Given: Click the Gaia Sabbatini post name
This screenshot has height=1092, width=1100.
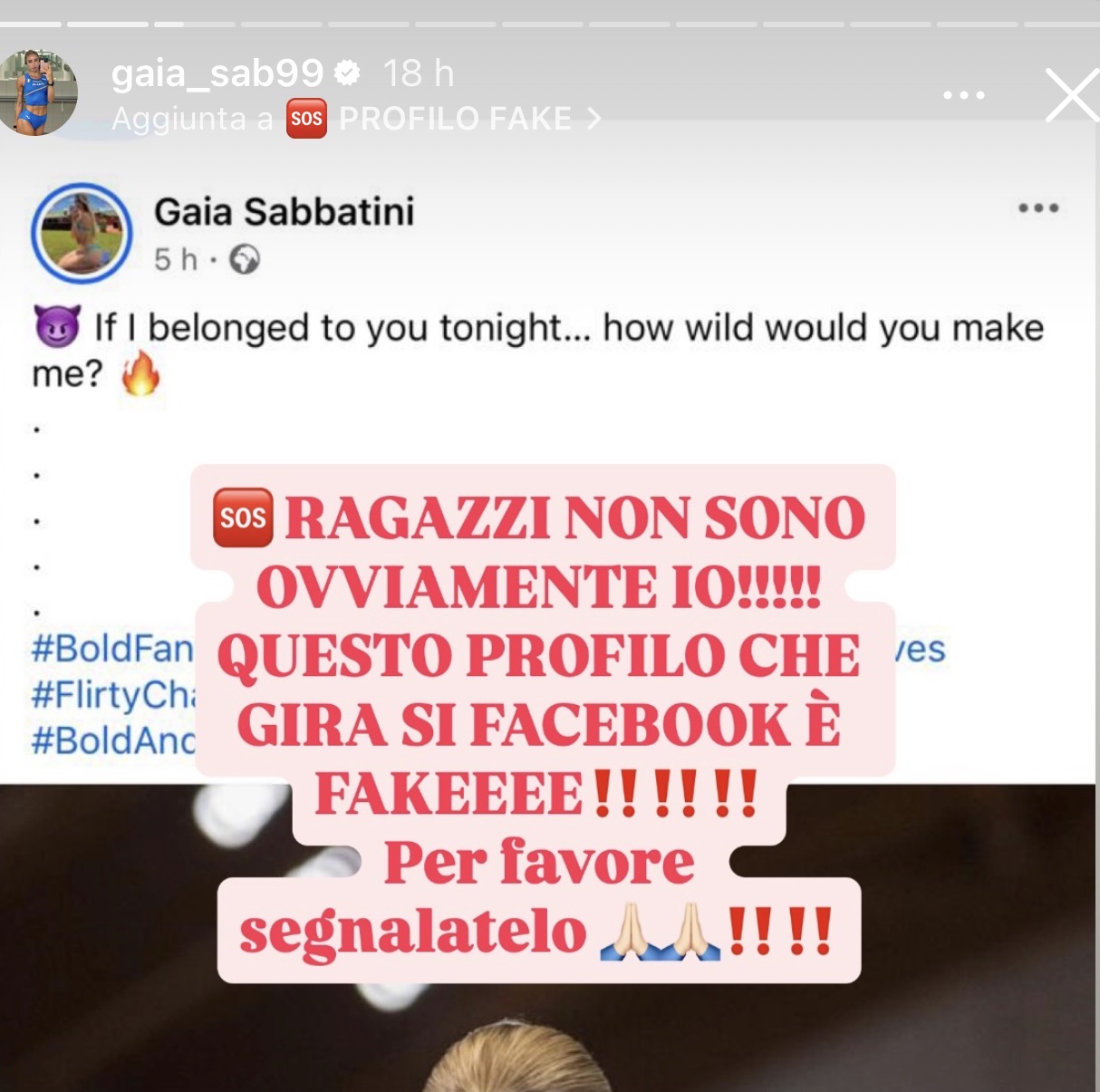Looking at the screenshot, I should tap(284, 211).
